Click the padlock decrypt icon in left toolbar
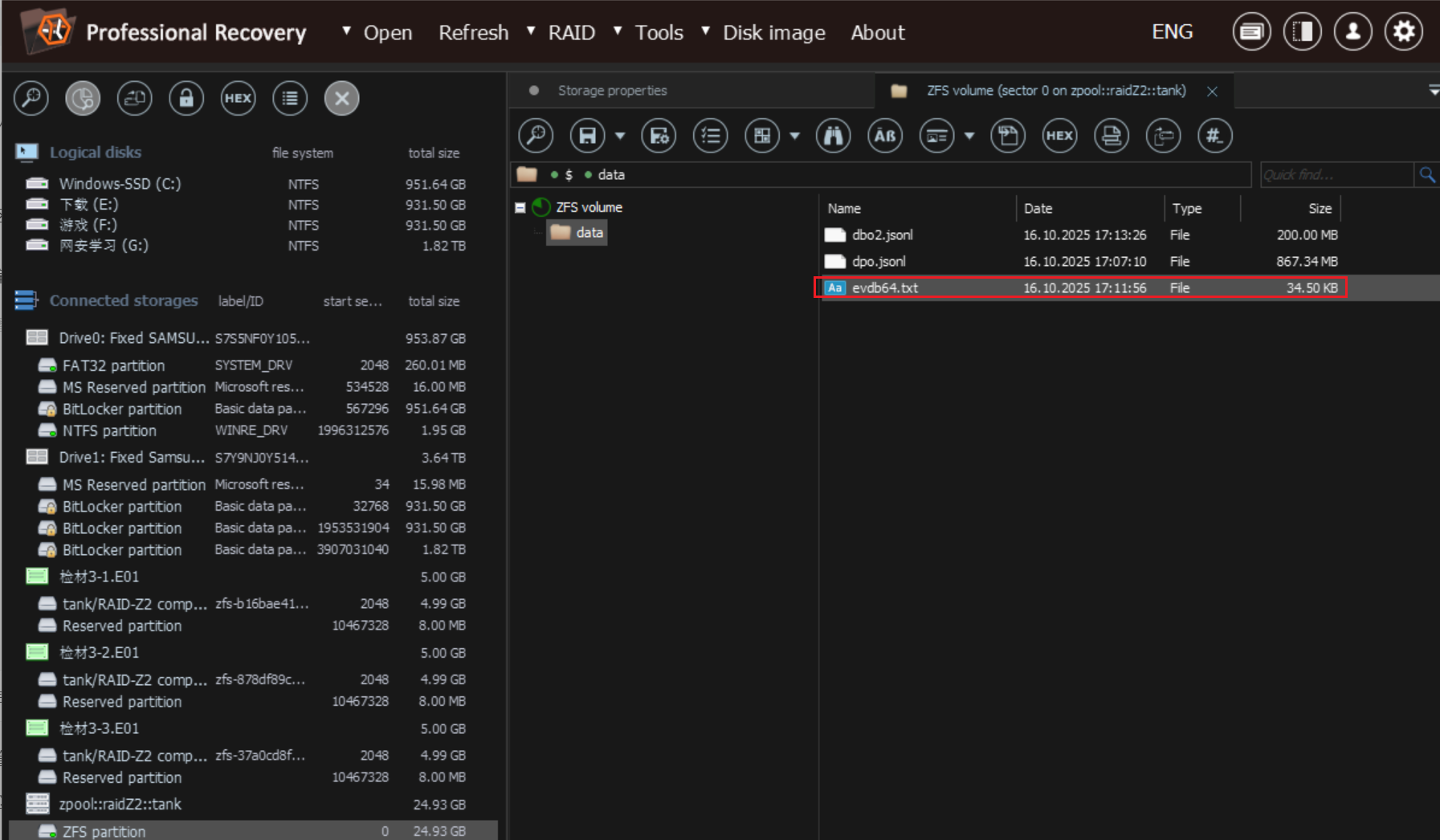The width and height of the screenshot is (1440, 840). click(x=186, y=98)
